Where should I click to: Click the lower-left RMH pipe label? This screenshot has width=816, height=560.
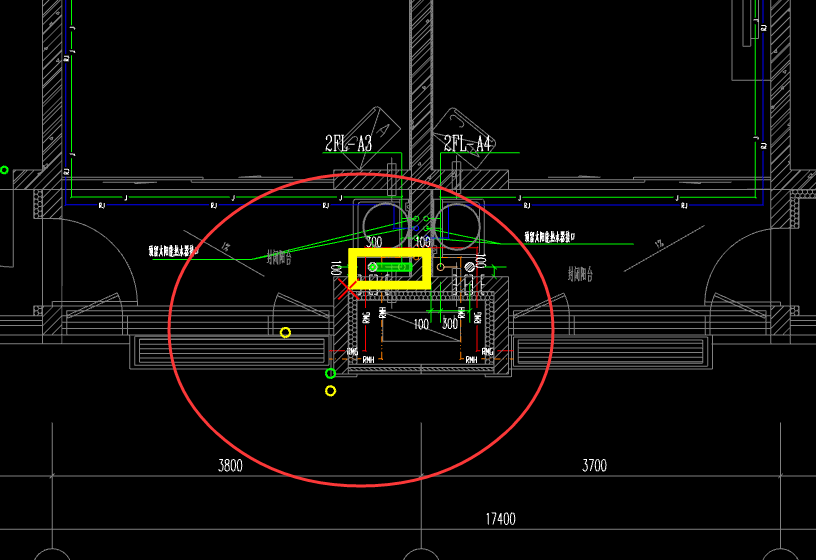click(x=368, y=360)
